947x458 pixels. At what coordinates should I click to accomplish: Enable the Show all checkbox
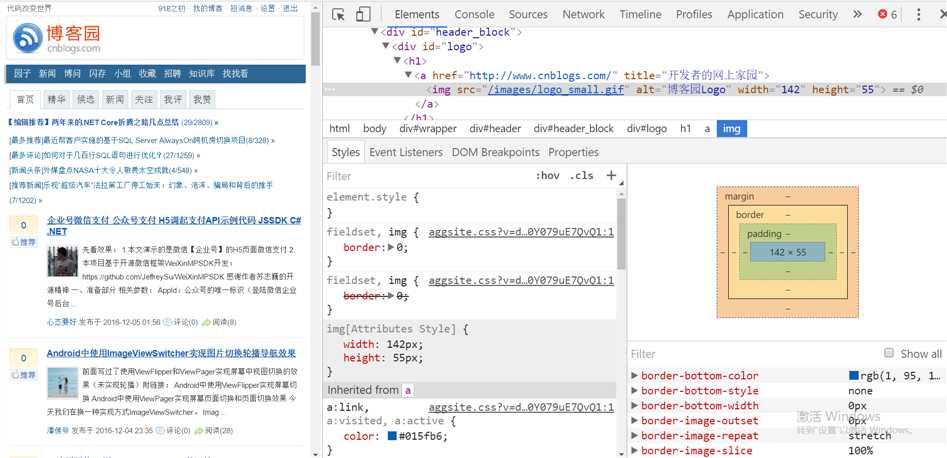888,353
